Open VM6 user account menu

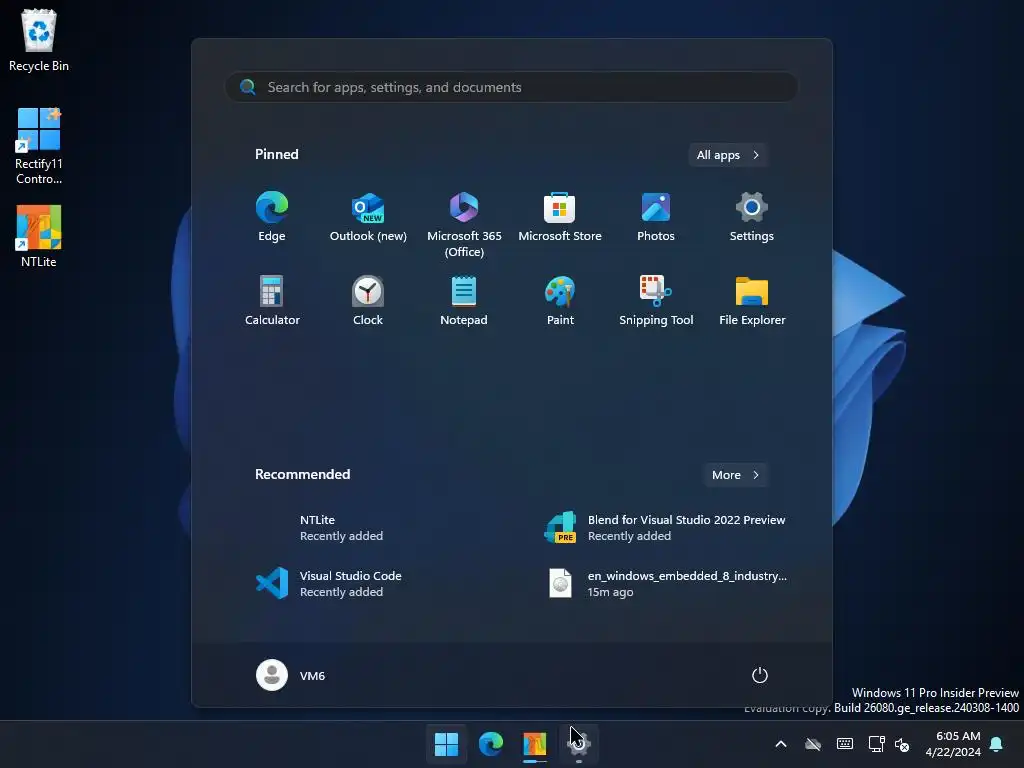coord(291,675)
